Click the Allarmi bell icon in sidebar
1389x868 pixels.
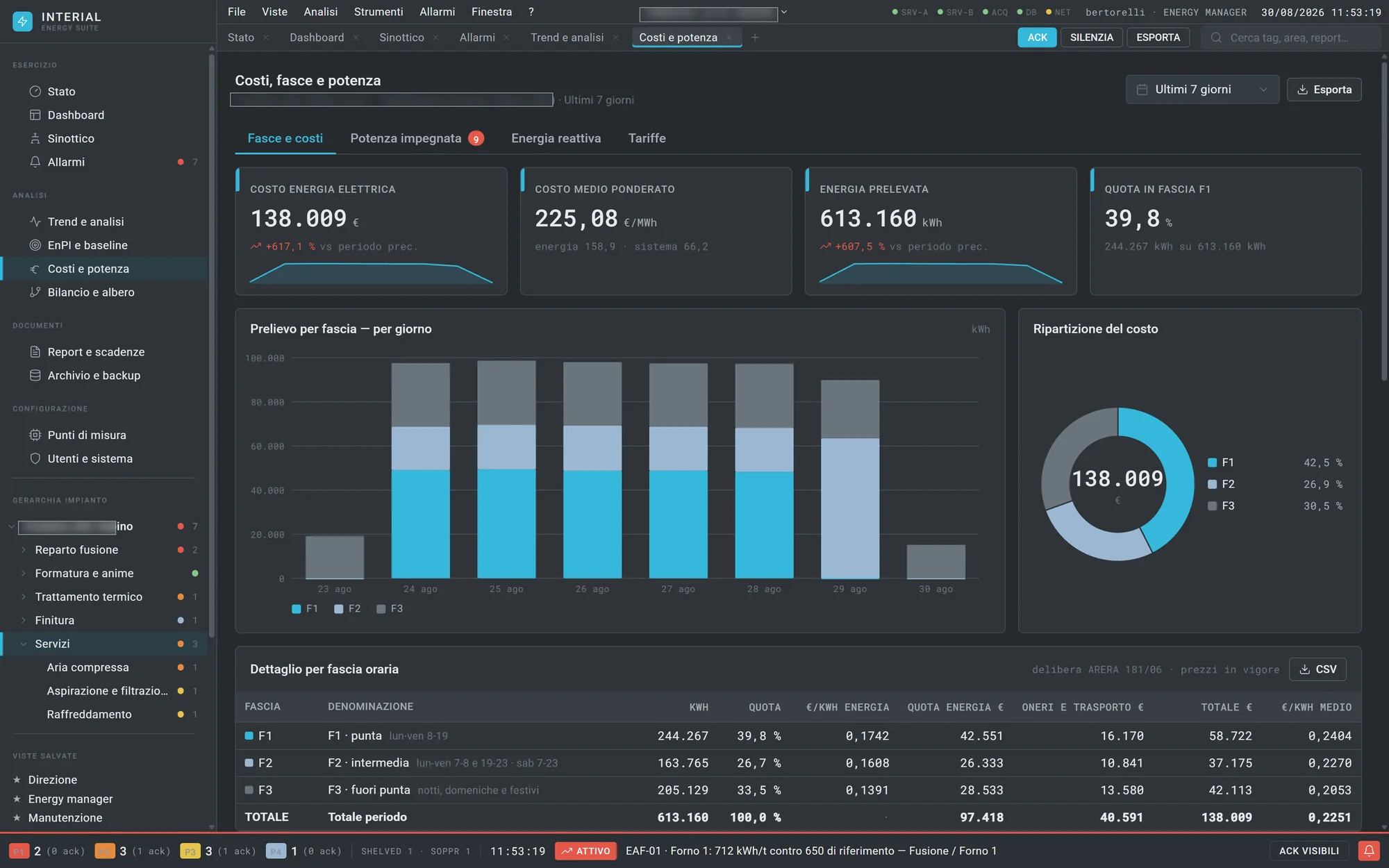[35, 162]
